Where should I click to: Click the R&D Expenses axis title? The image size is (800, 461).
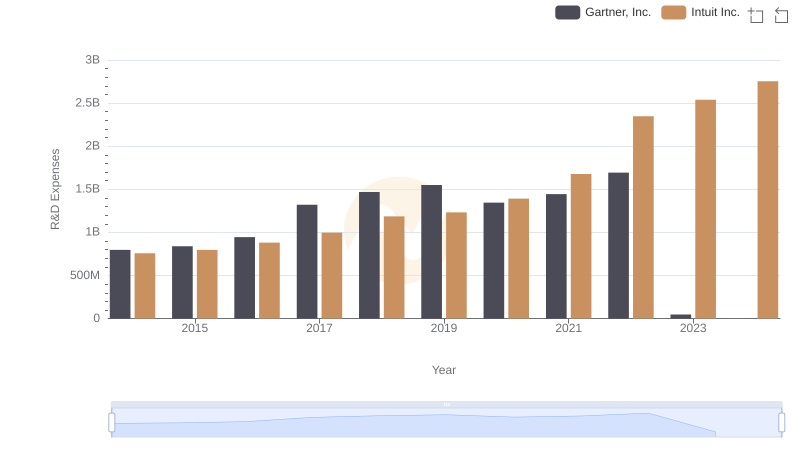click(56, 189)
